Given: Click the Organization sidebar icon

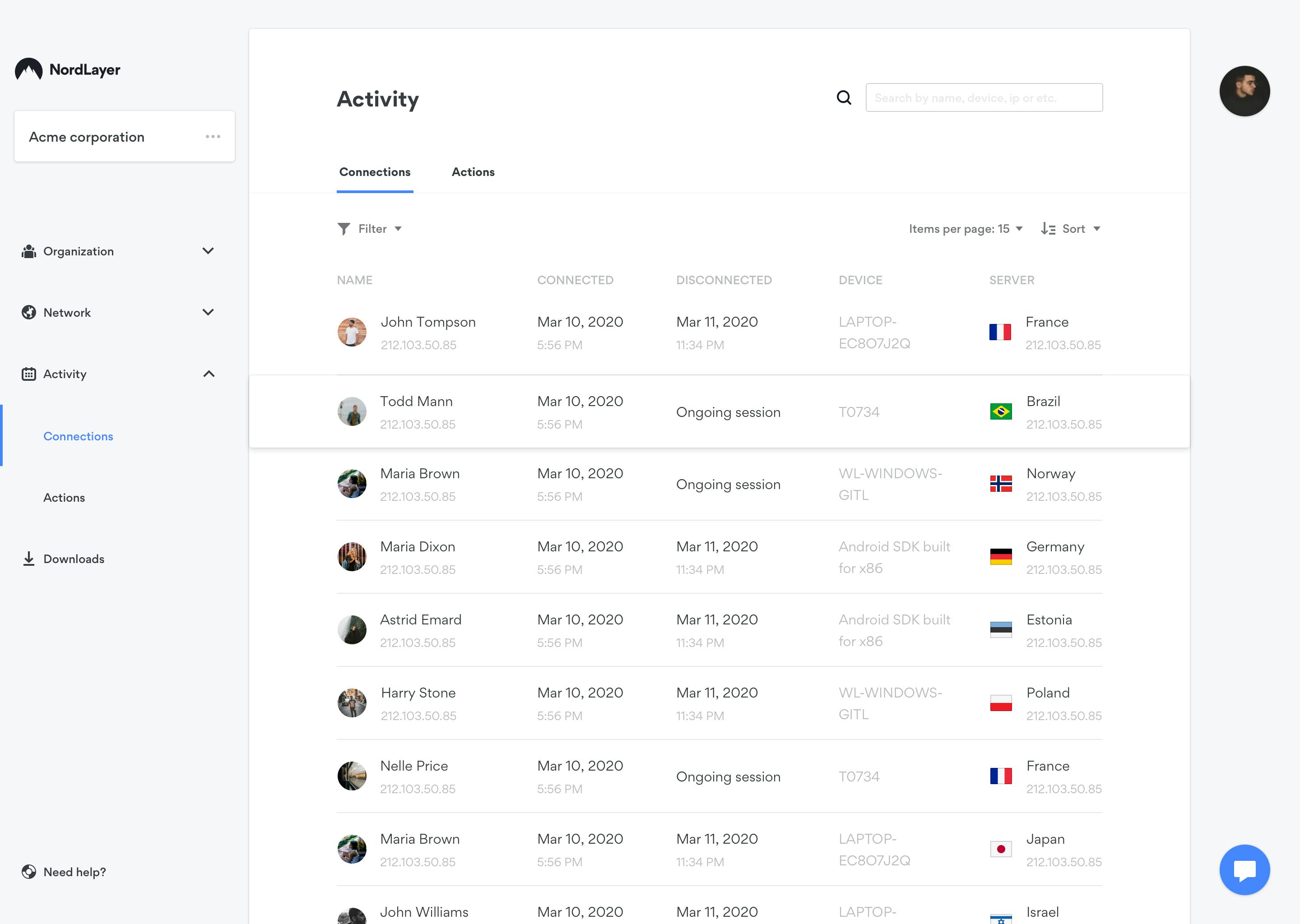Looking at the screenshot, I should (29, 251).
